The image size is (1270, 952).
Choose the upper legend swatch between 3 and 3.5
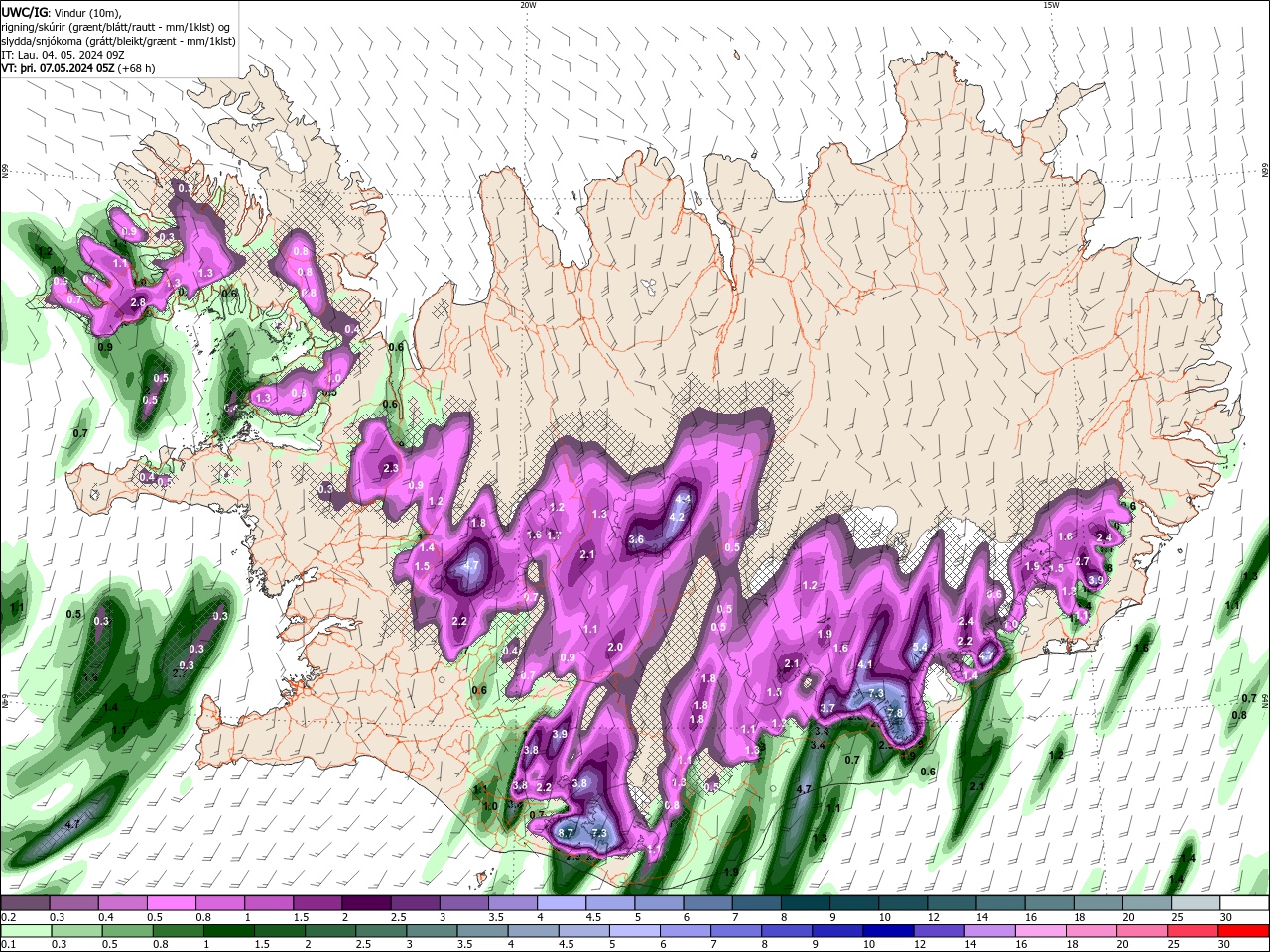[463, 903]
